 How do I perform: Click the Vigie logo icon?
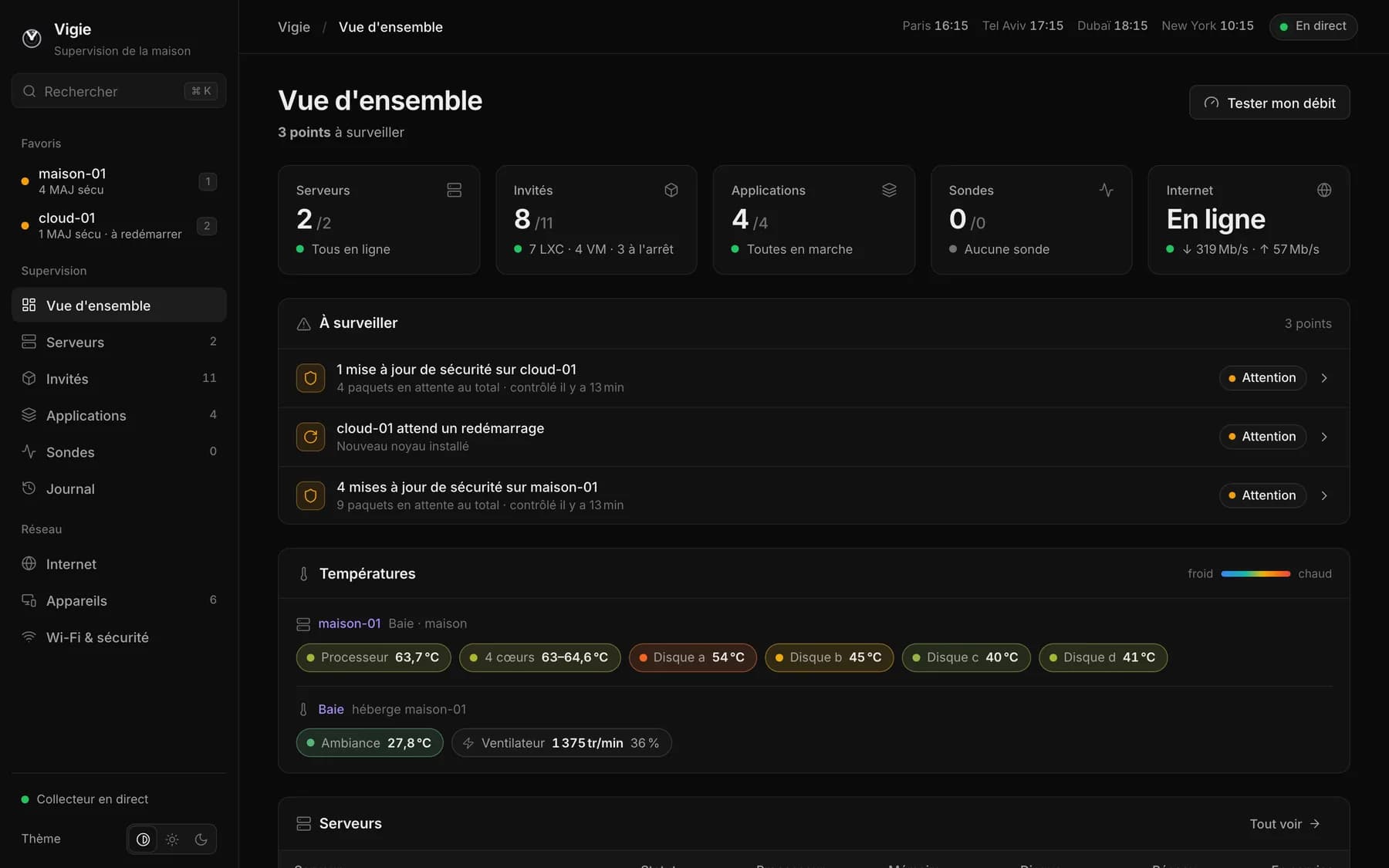[32, 38]
